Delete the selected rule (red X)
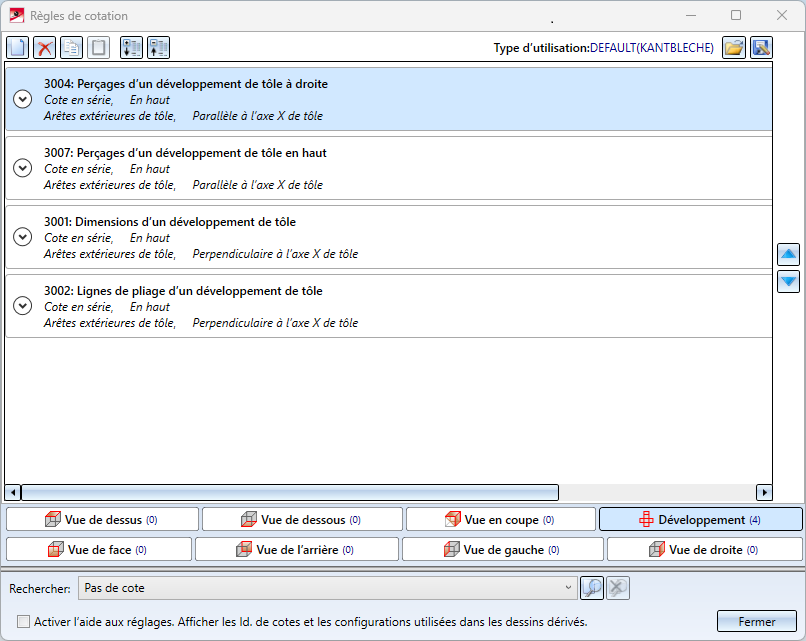The height and width of the screenshot is (641, 806). (x=45, y=48)
